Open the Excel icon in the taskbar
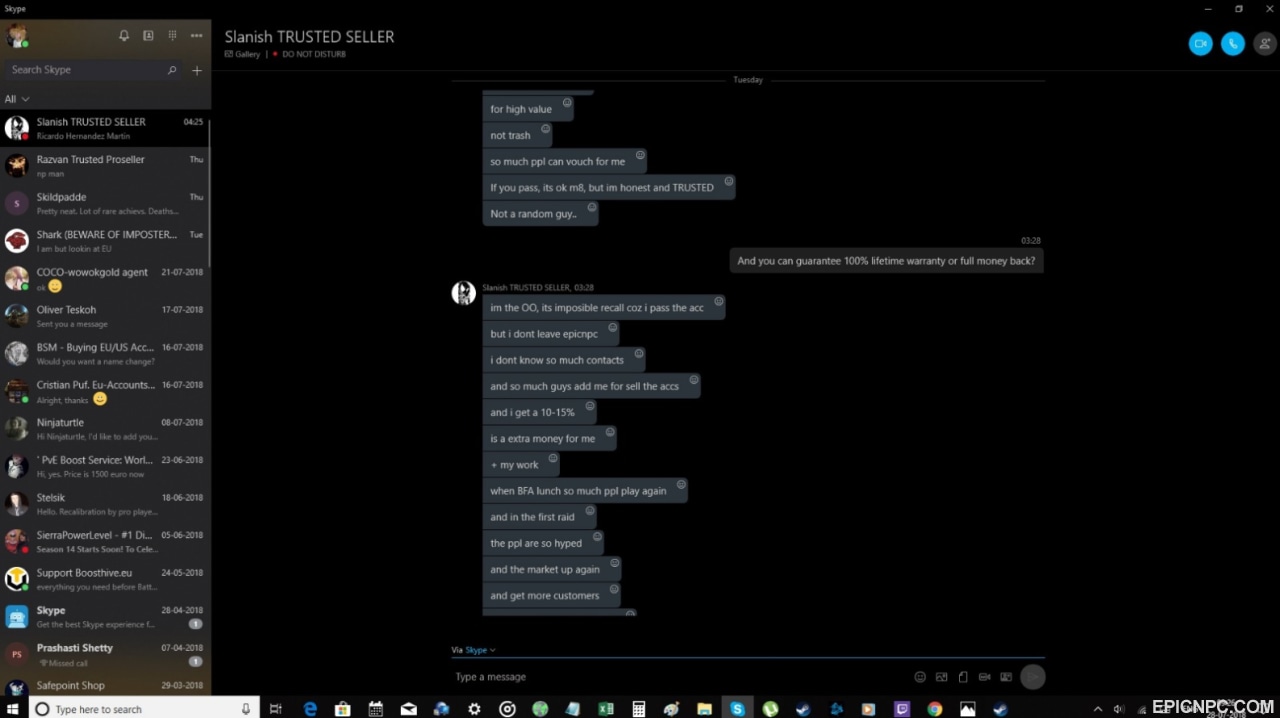The height and width of the screenshot is (718, 1280). [606, 709]
